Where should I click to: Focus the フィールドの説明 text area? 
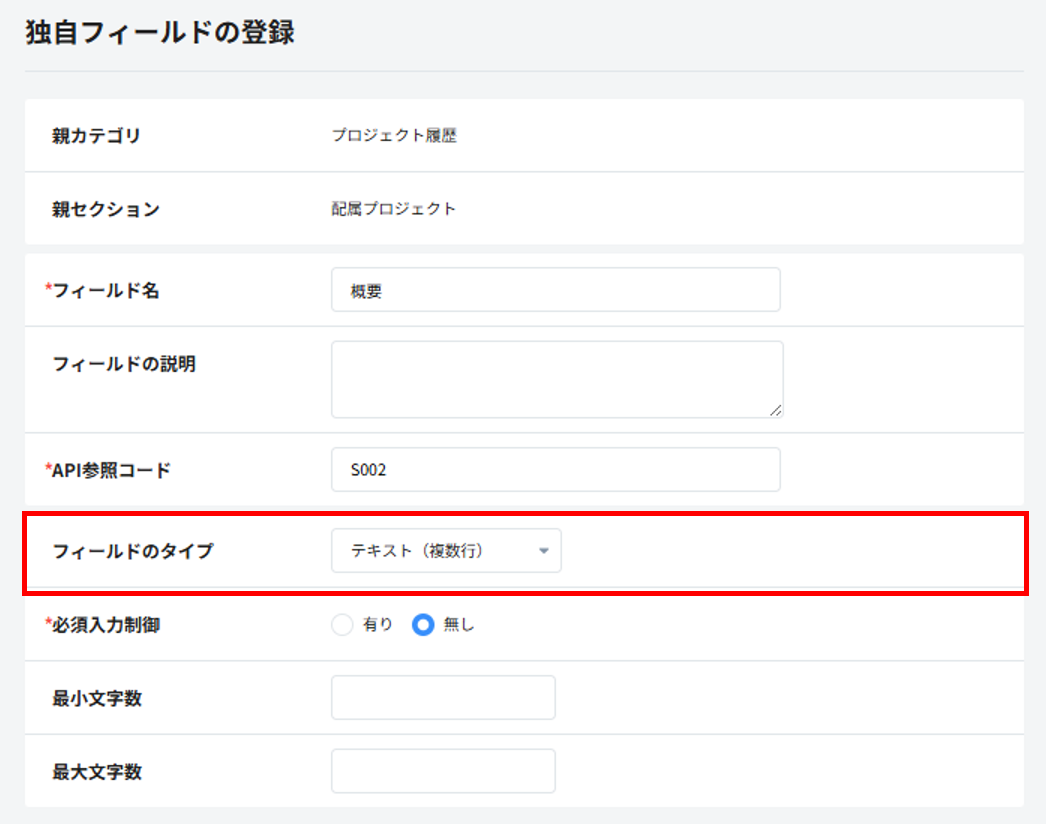556,378
